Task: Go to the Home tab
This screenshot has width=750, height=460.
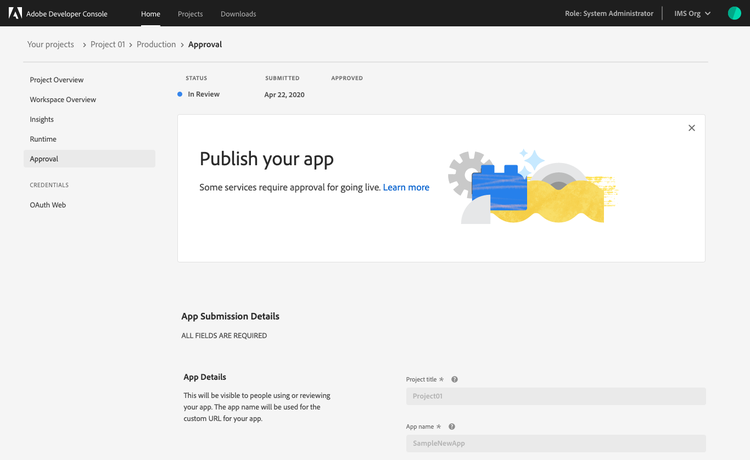Action: coord(150,14)
